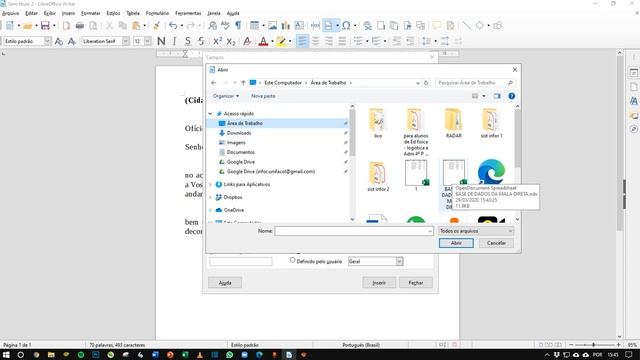
Task: Click the Refresh icon in address bar
Action: pos(426,83)
